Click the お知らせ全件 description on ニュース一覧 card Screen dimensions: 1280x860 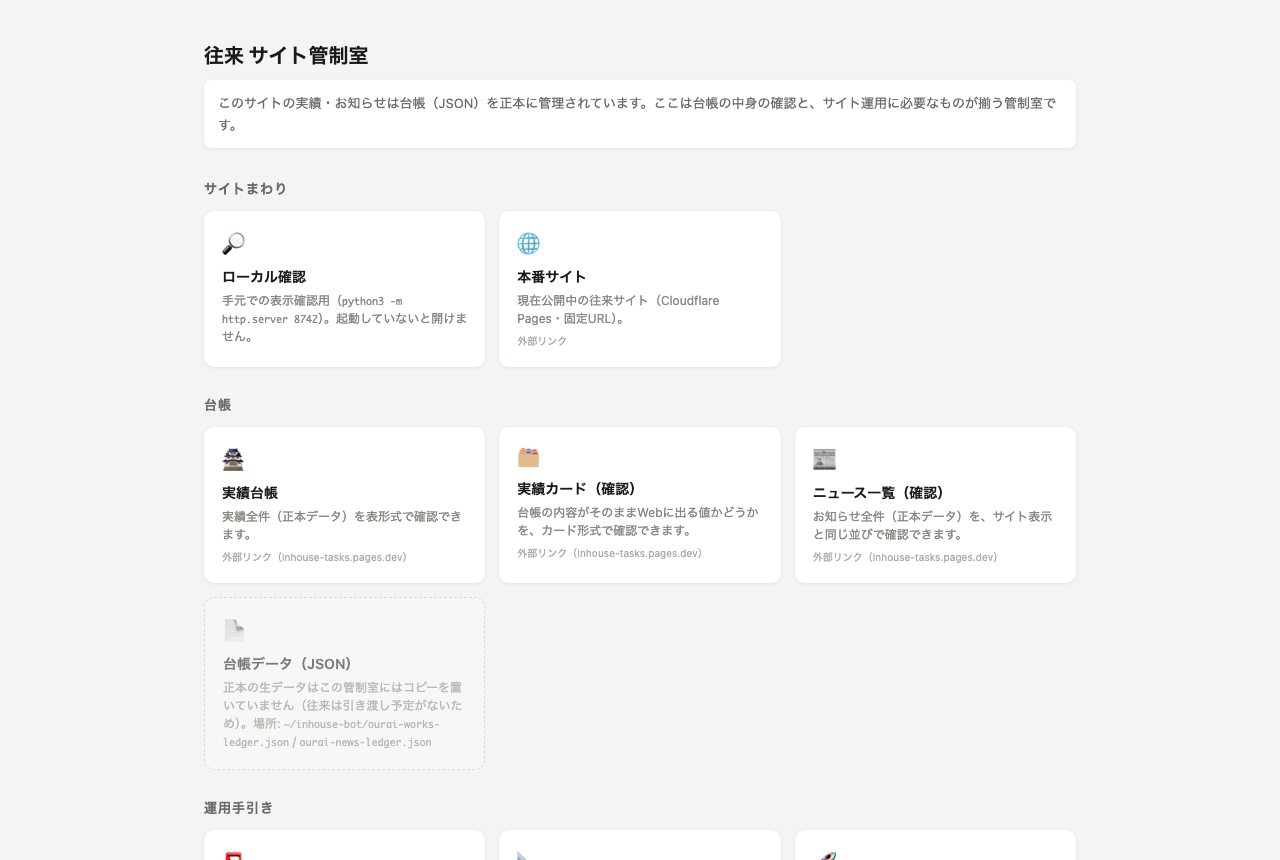(x=933, y=525)
